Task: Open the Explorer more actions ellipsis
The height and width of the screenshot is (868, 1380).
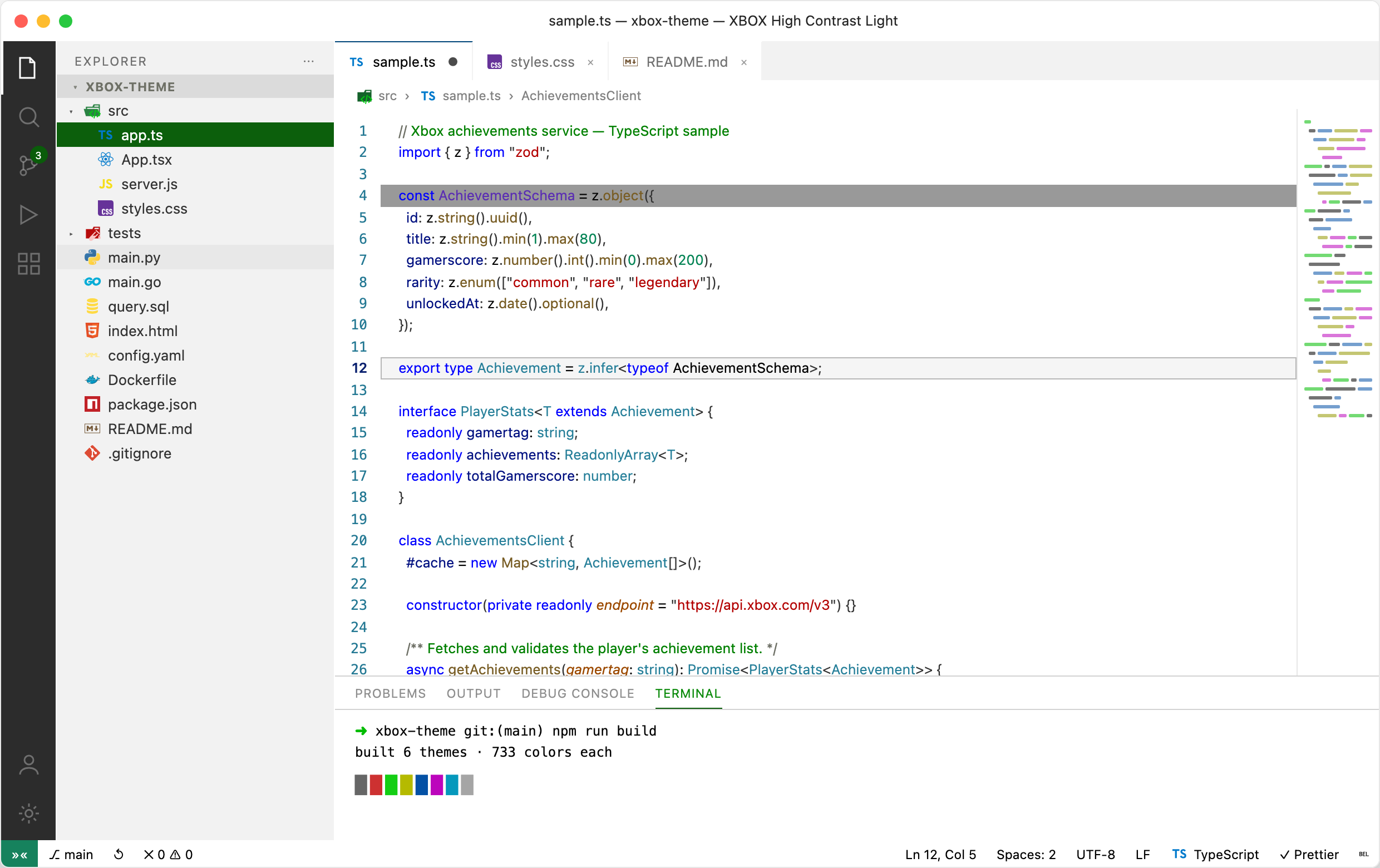Action: (x=308, y=61)
